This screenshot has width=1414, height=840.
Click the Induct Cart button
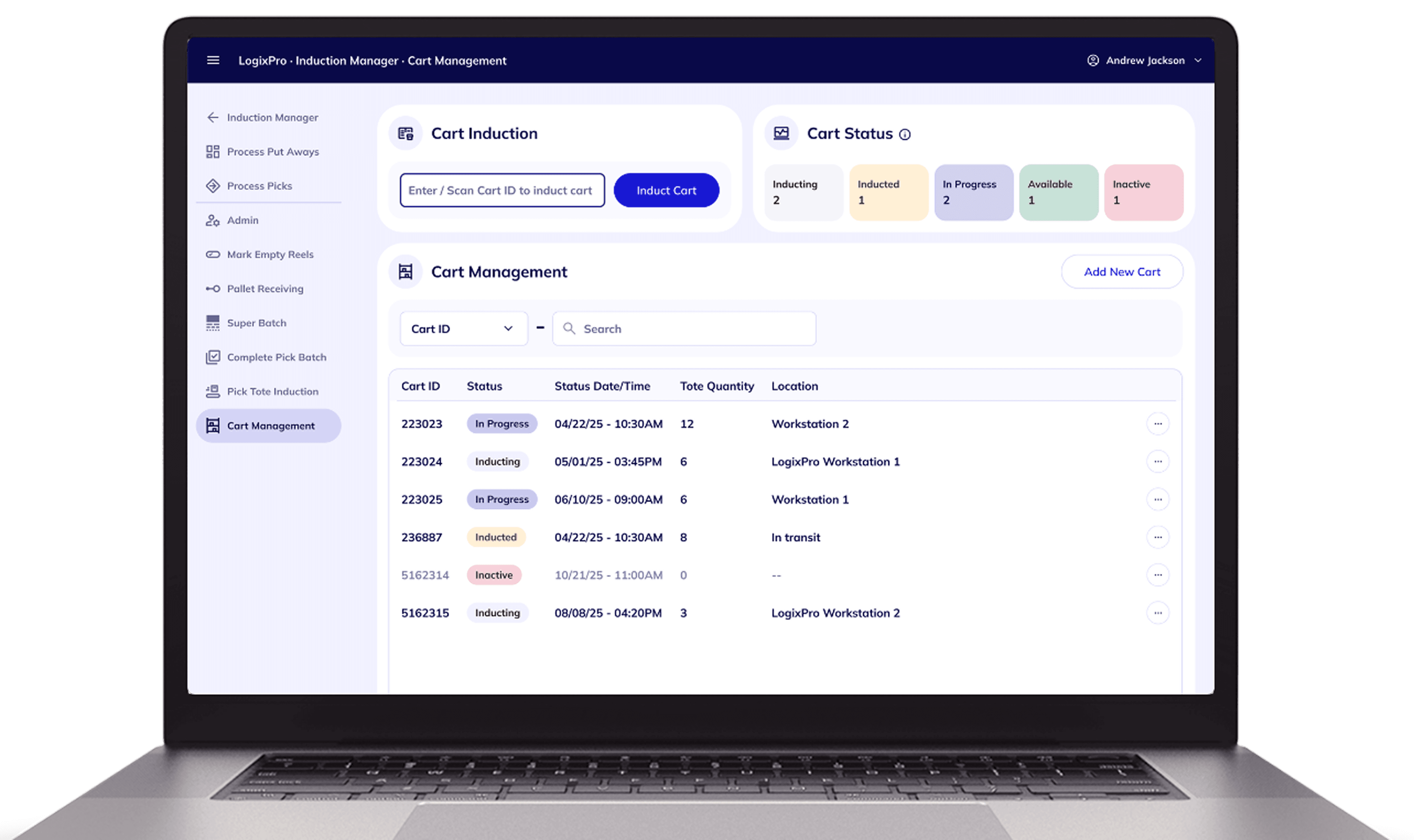pyautogui.click(x=666, y=190)
